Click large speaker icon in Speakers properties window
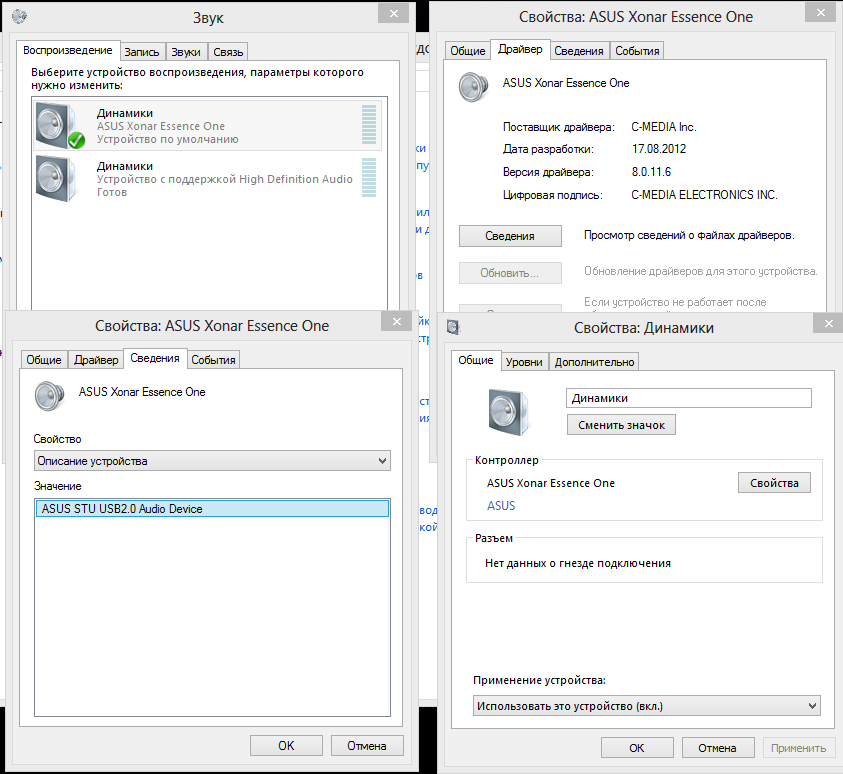Viewport: 843px width, 774px height. click(x=509, y=412)
